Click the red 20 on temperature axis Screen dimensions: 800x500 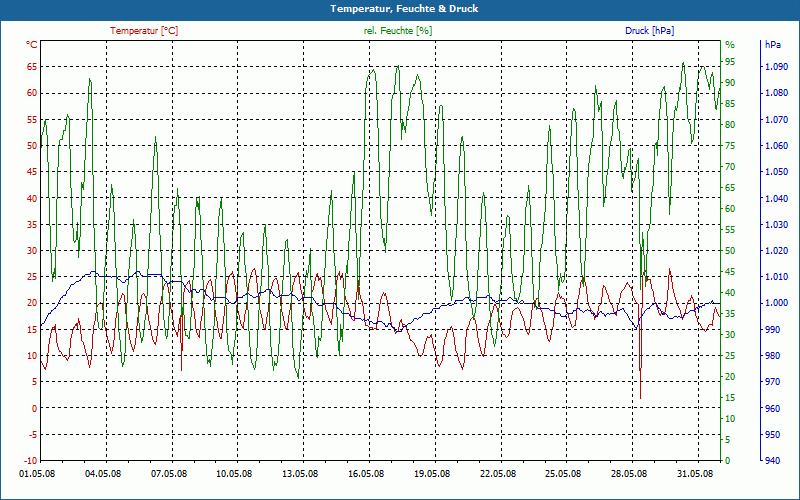pos(32,304)
